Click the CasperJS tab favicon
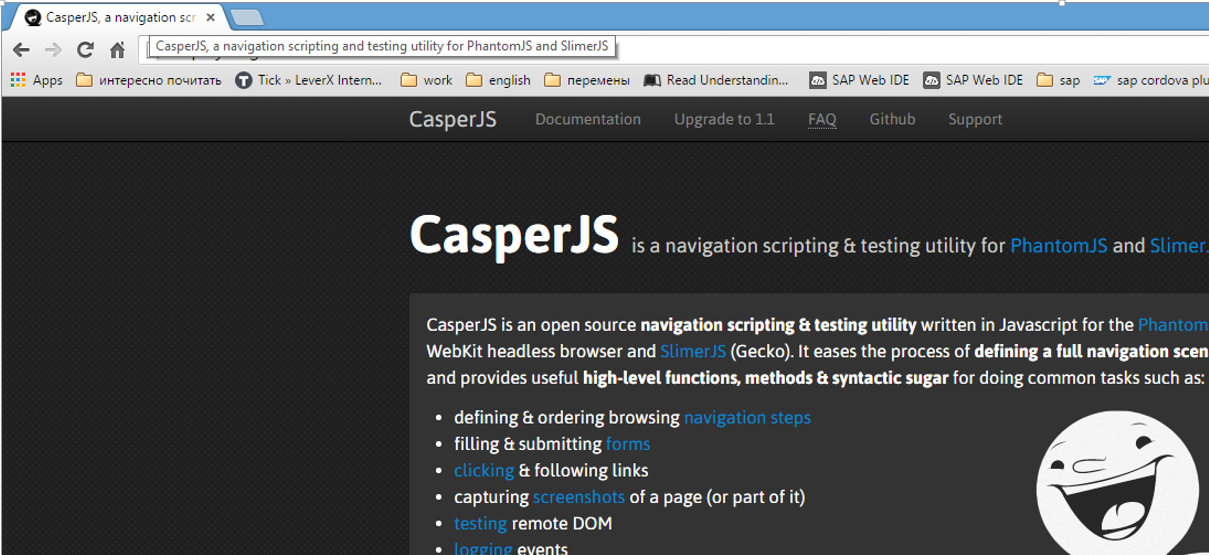The image size is (1209, 555). click(x=33, y=18)
